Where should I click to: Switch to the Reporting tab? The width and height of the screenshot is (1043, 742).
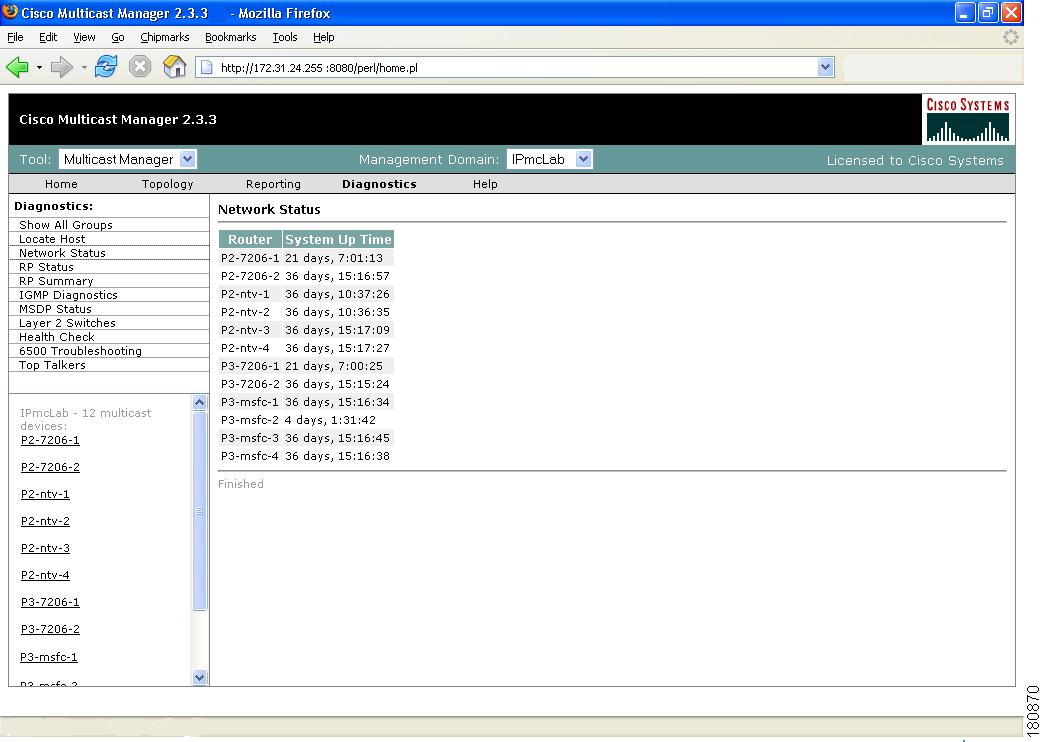273,184
